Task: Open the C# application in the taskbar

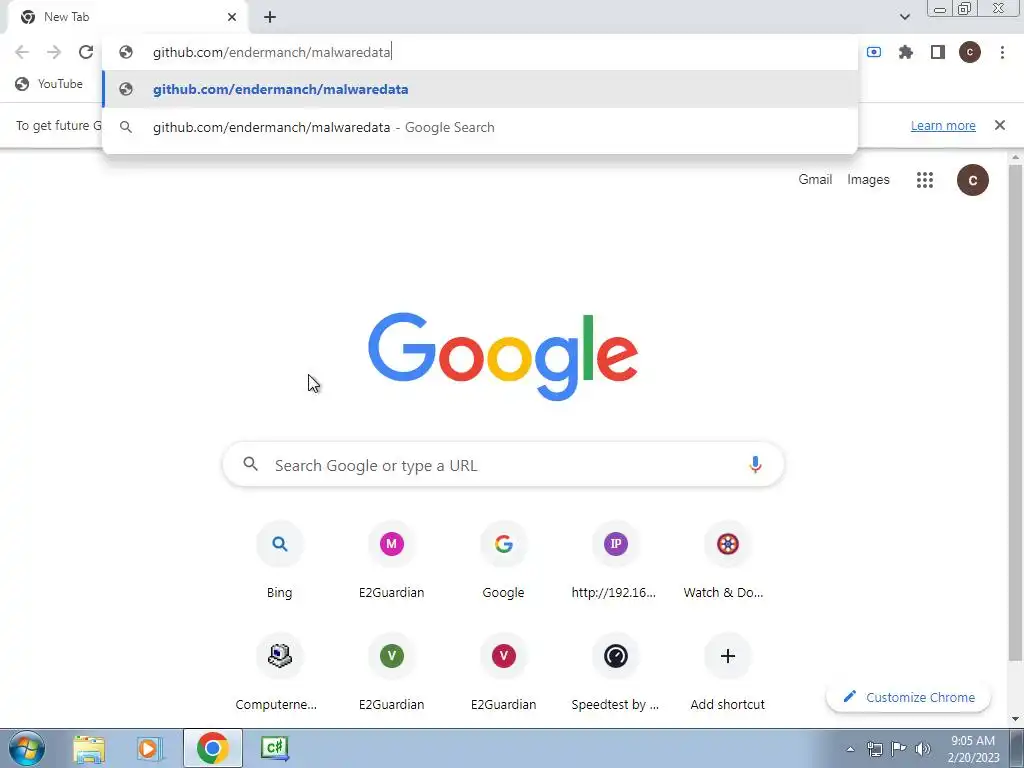Action: (274, 748)
